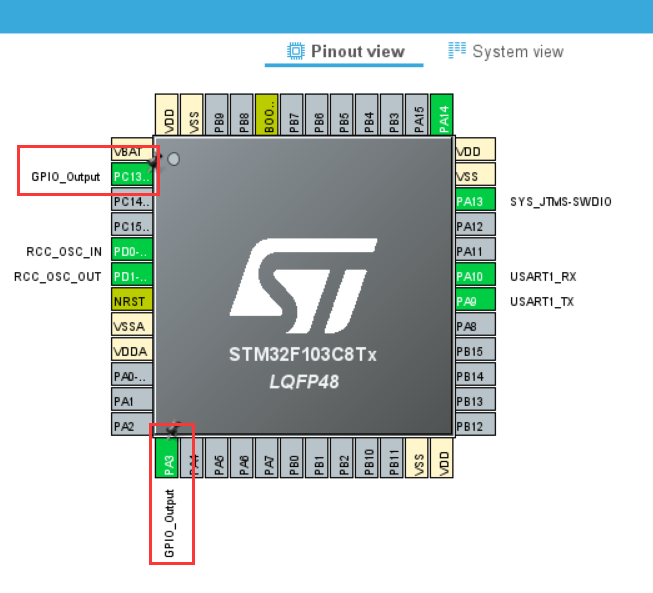The width and height of the screenshot is (653, 593).
Task: Select the PA13 pin on the right side
Action: pyautogui.click(x=475, y=201)
